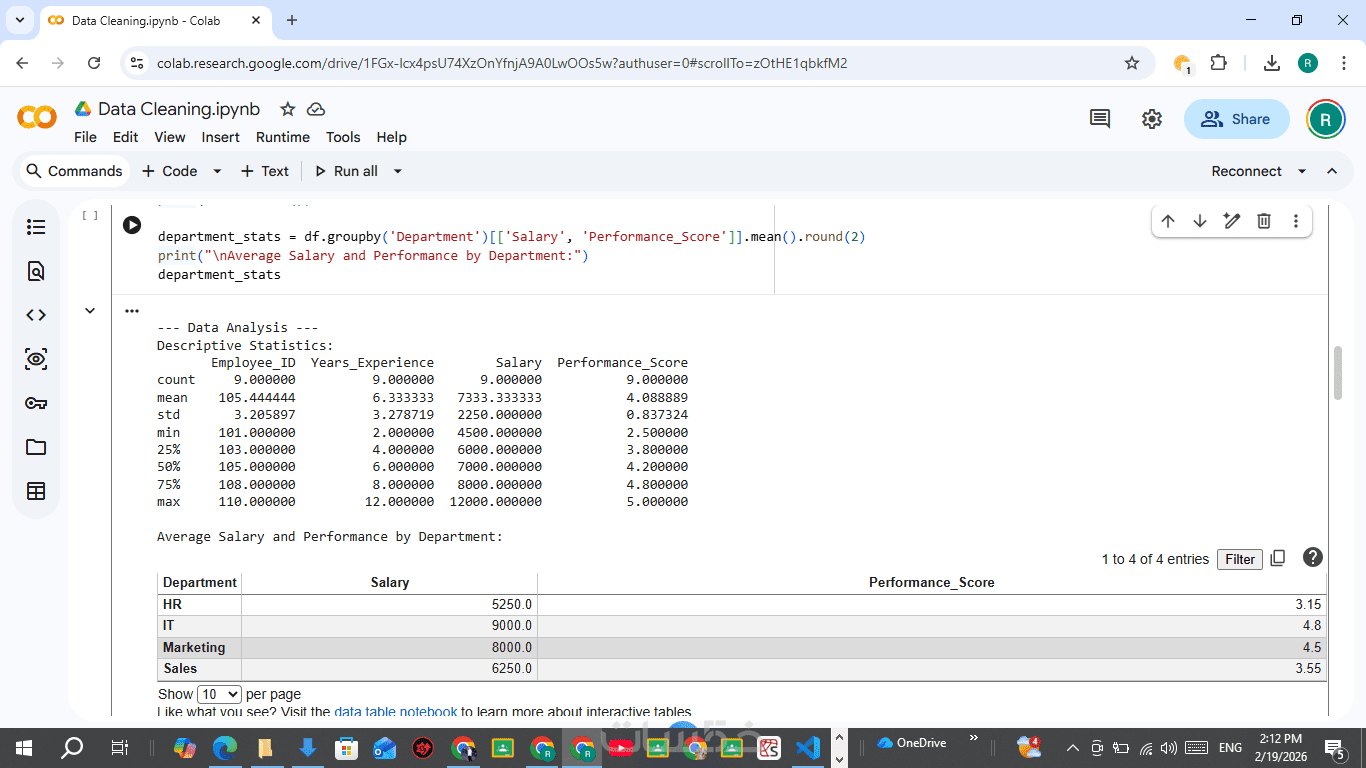
Task: Open the Tools menu
Action: [343, 137]
